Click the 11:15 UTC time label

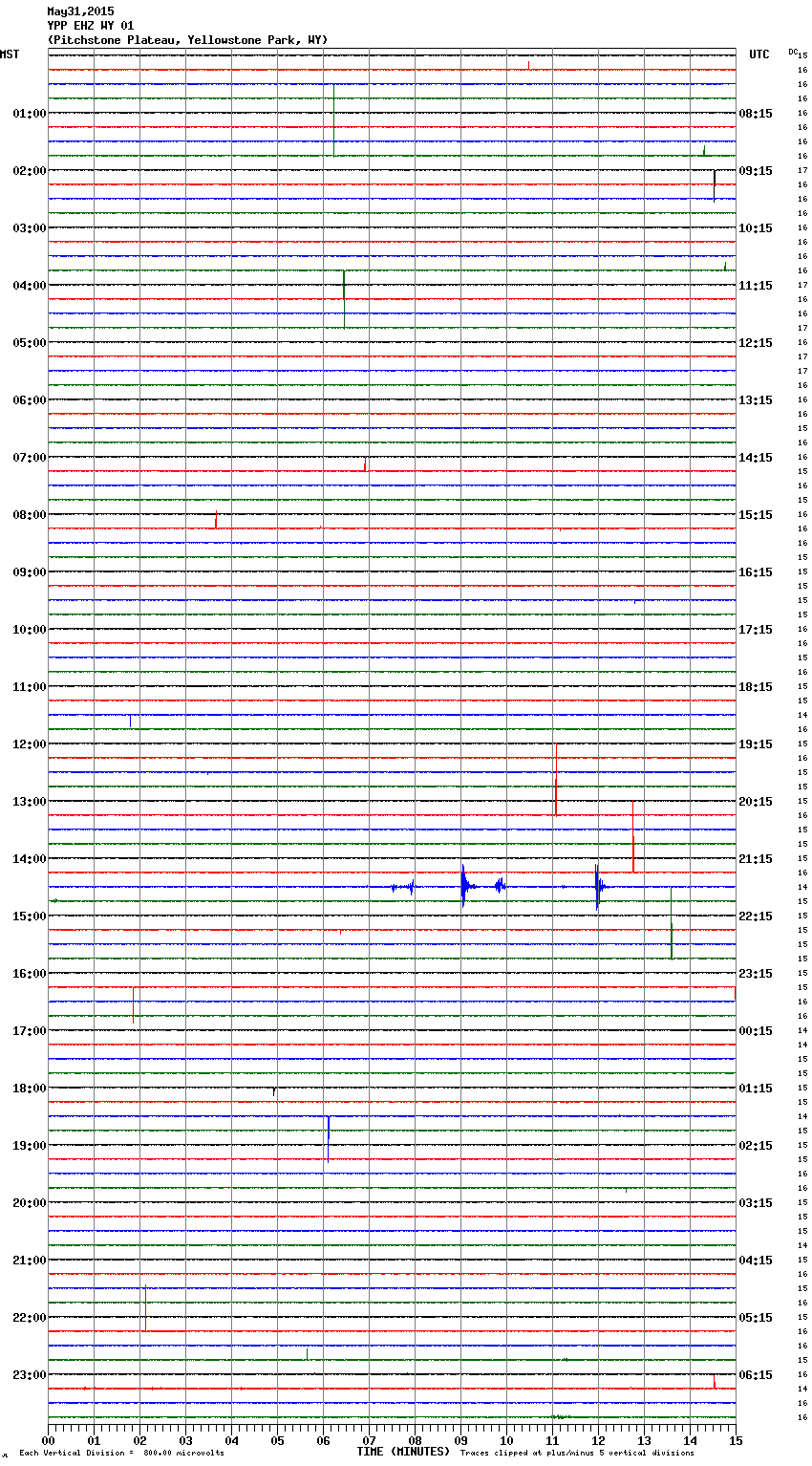(756, 286)
